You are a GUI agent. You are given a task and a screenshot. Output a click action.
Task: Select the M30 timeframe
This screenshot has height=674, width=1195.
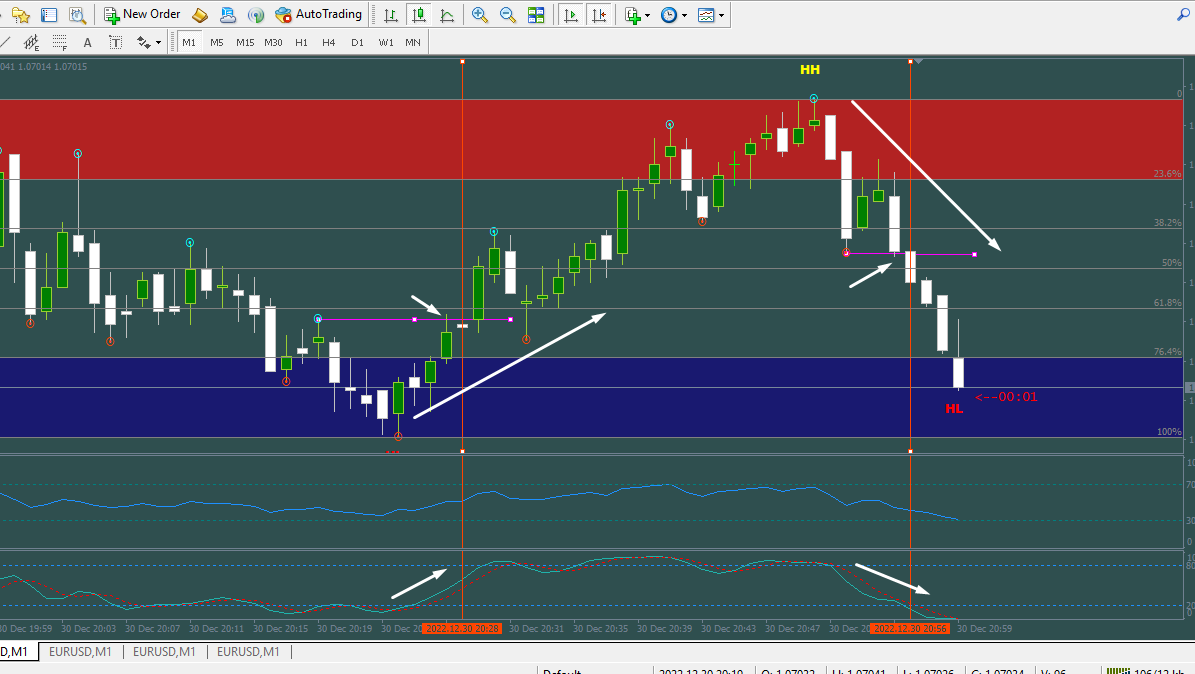(x=274, y=43)
